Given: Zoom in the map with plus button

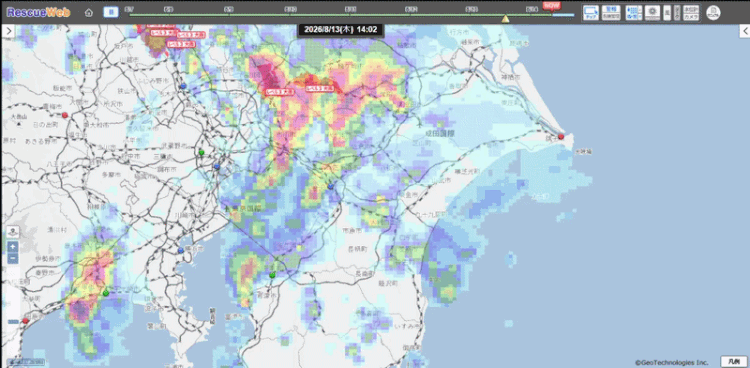Looking at the screenshot, I should point(13,247).
